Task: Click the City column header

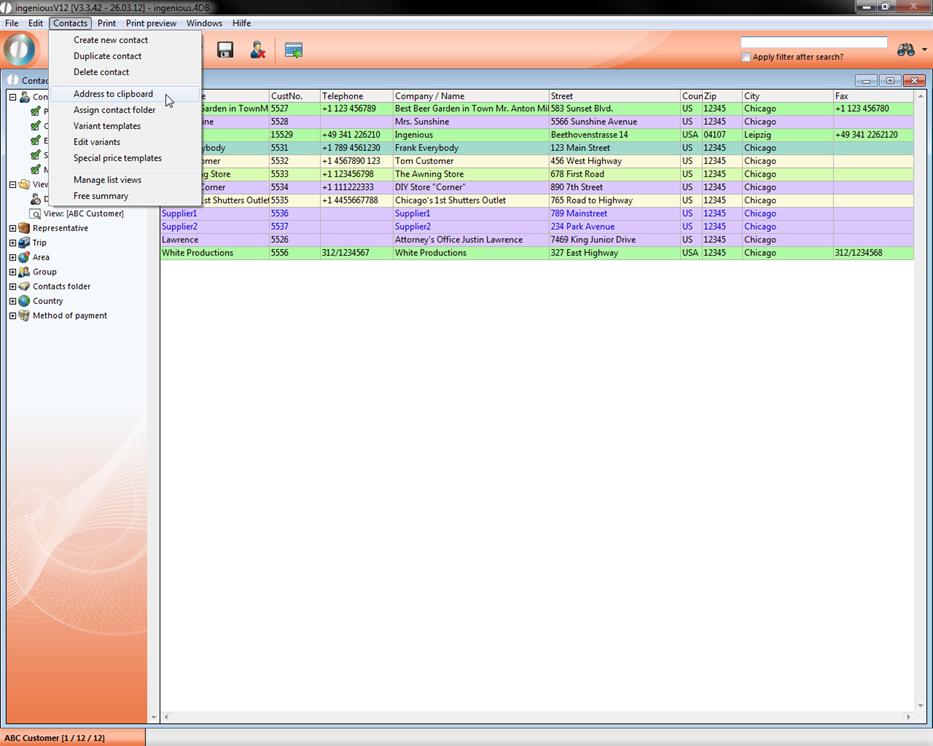Action: point(752,96)
